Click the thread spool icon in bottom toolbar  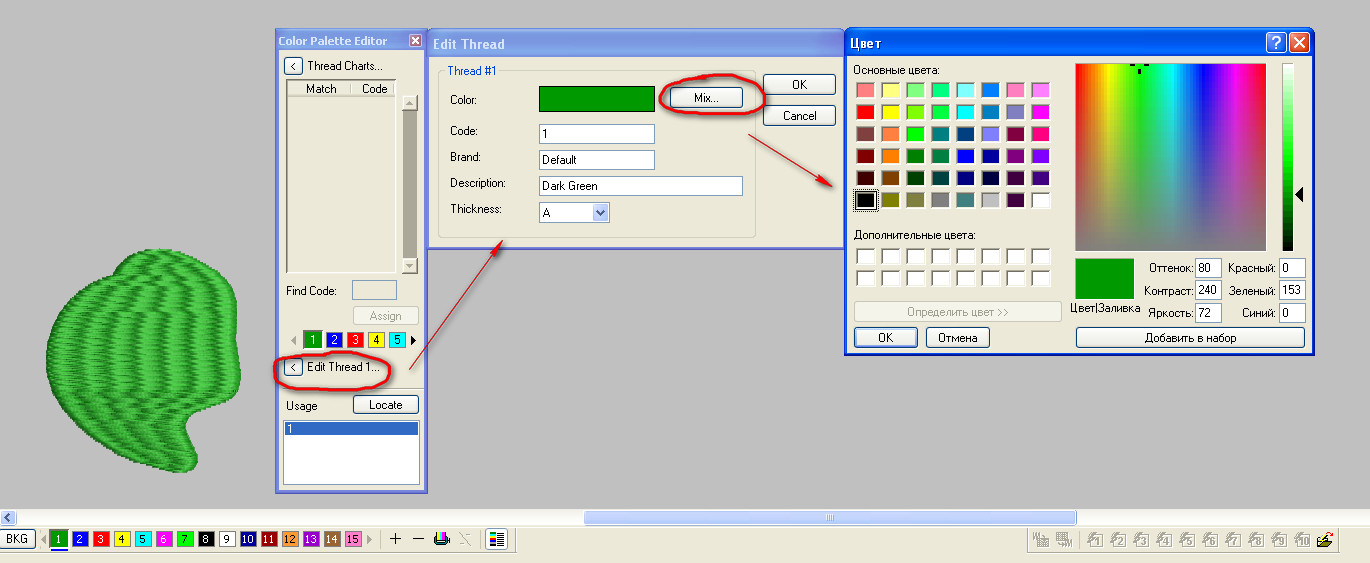tap(441, 539)
